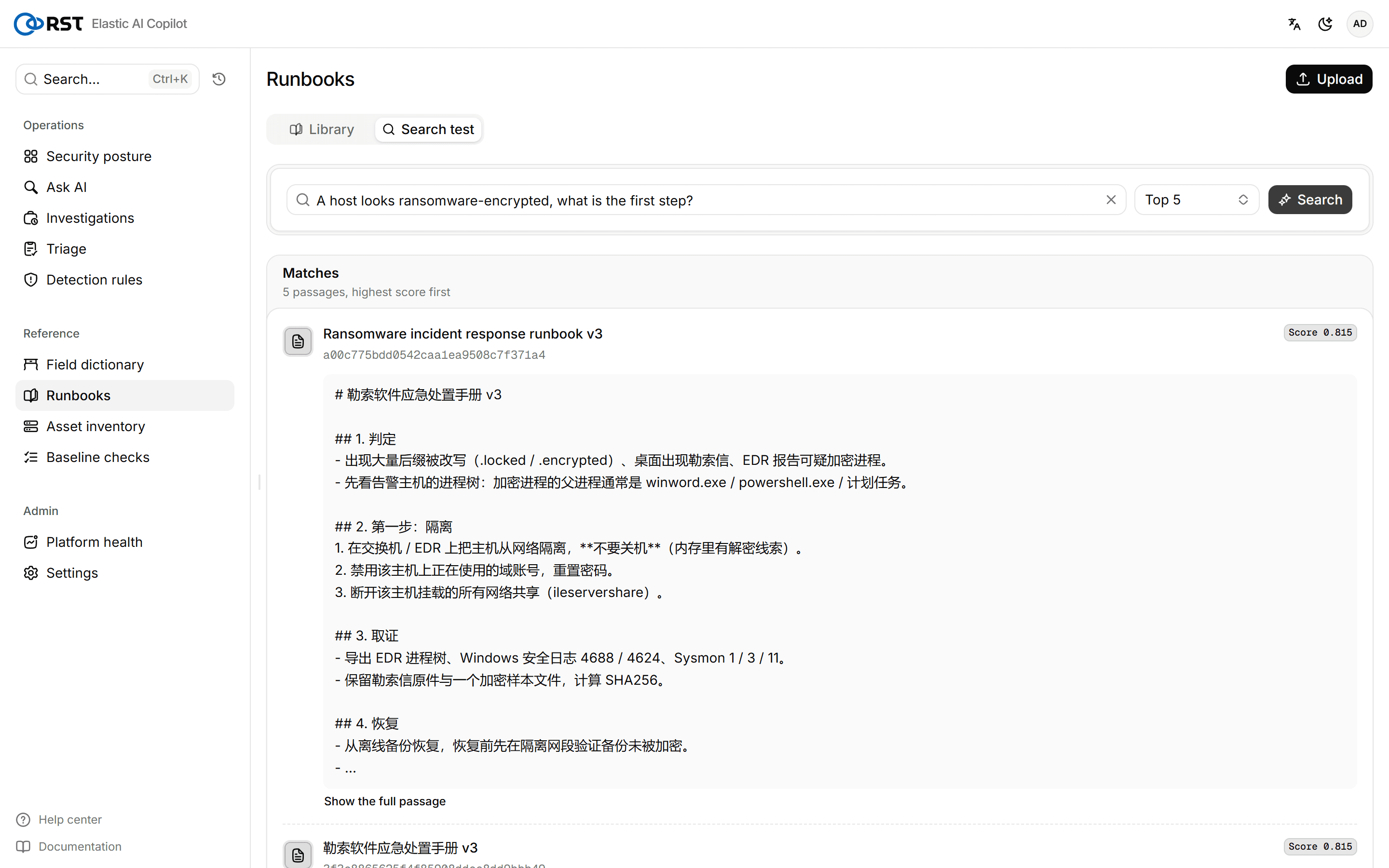1389x868 pixels.
Task: Open the Help center link
Action: pos(59,819)
